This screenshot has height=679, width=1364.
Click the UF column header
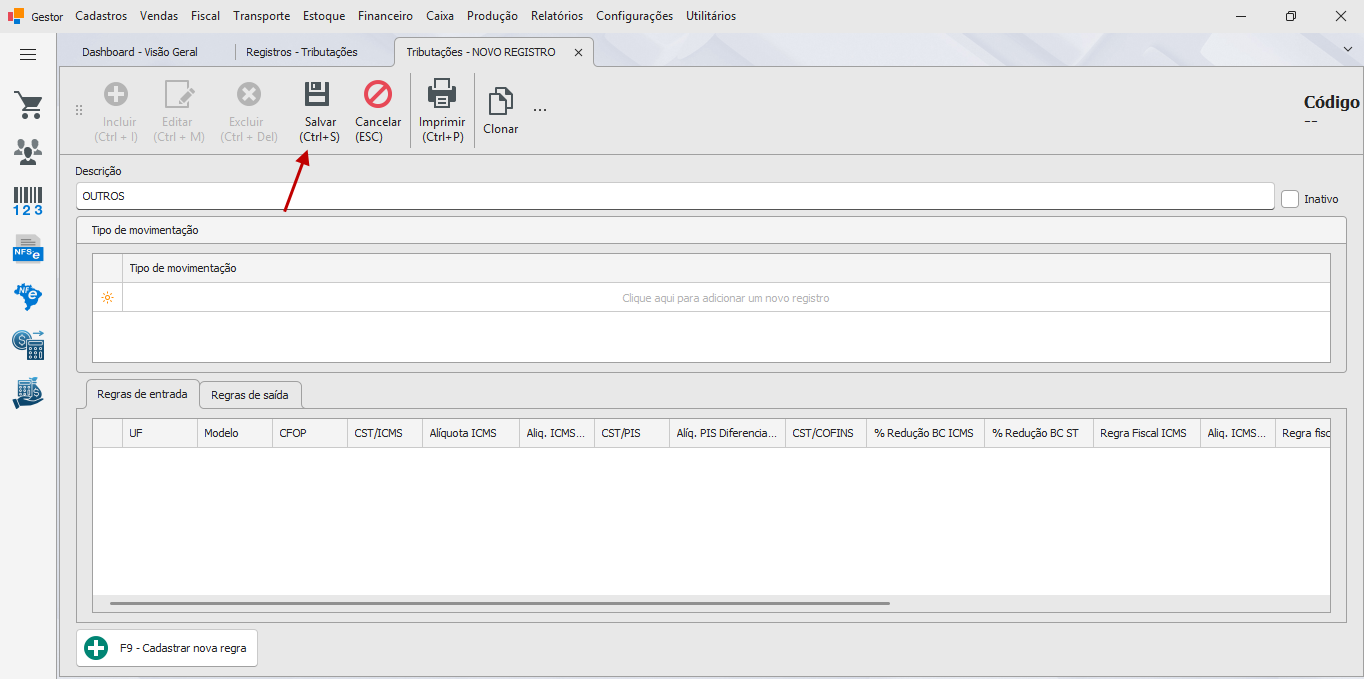click(160, 433)
